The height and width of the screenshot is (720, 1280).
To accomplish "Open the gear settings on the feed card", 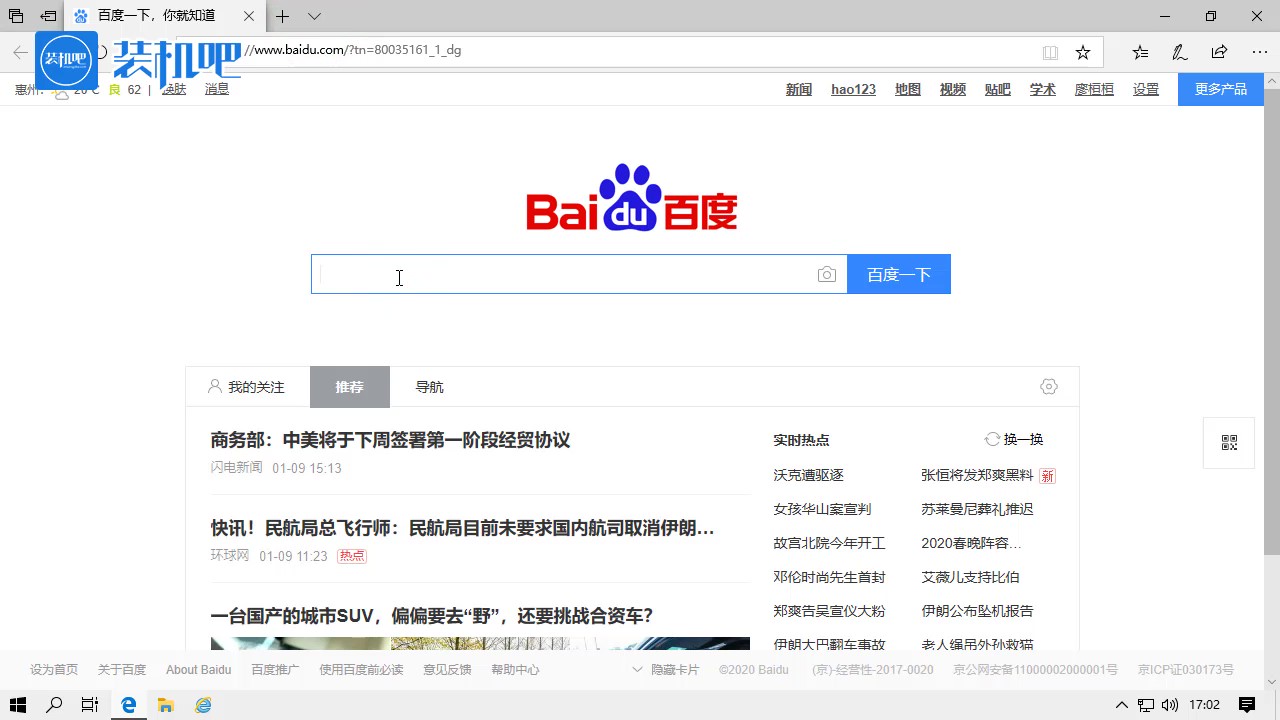I will [x=1048, y=386].
